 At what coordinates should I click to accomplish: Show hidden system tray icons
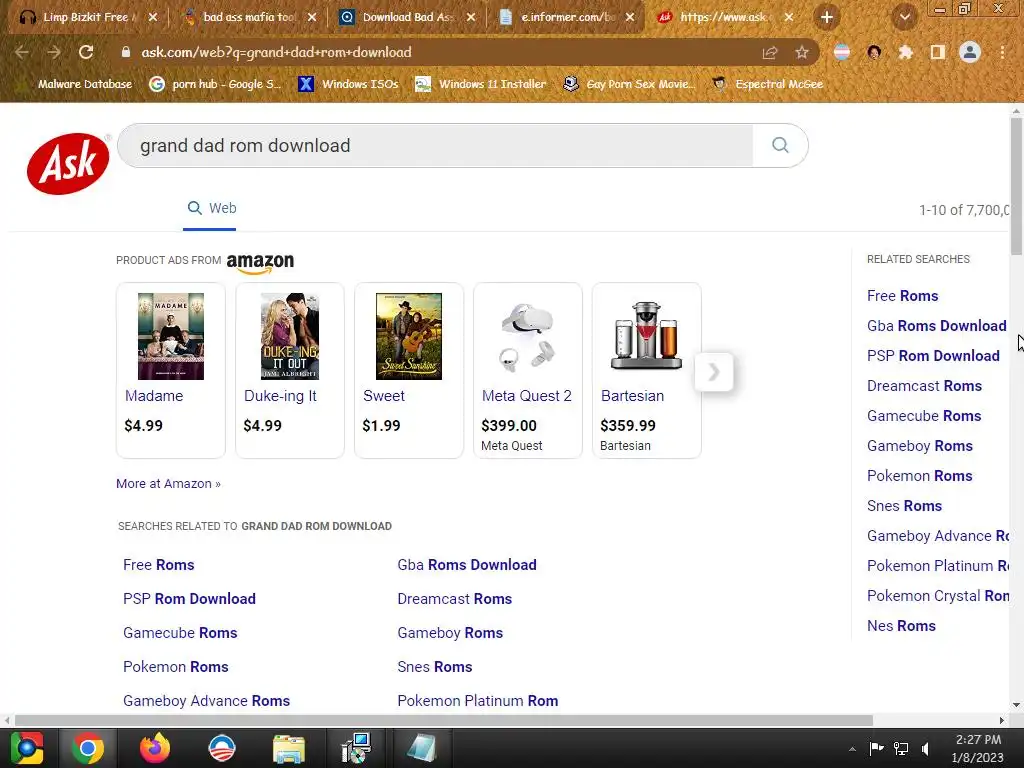coord(852,749)
